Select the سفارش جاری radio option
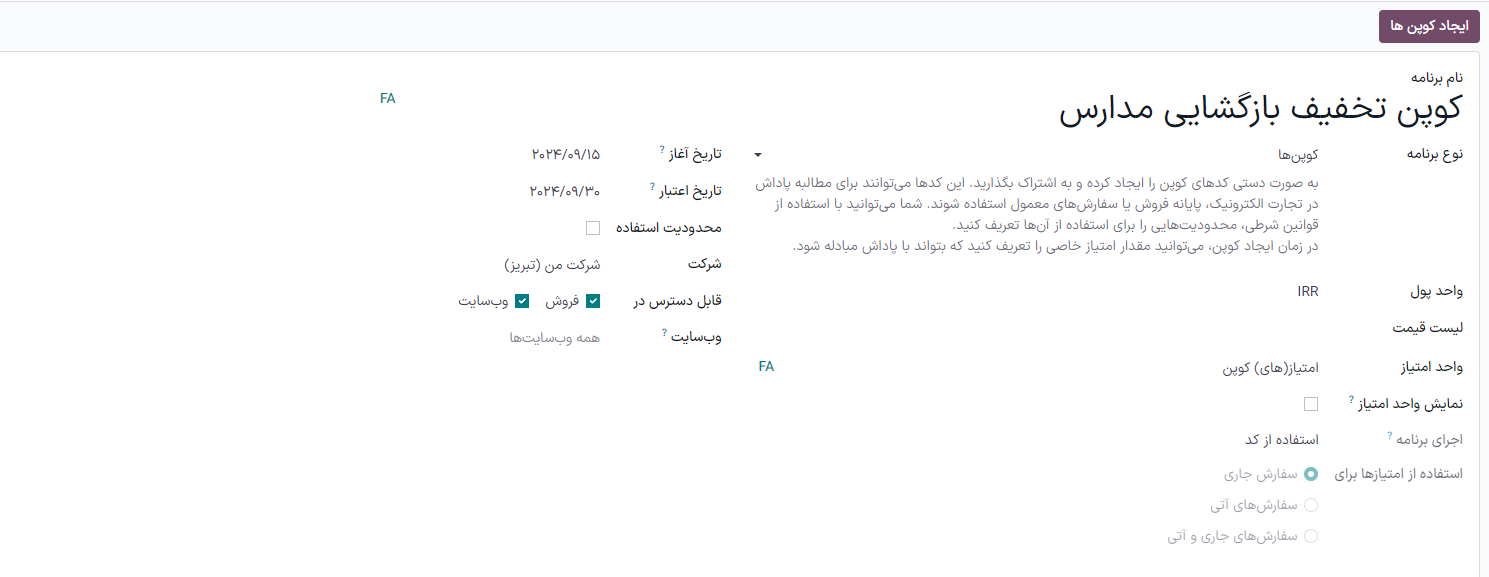Viewport: 1489px width, 577px height. click(x=1311, y=474)
